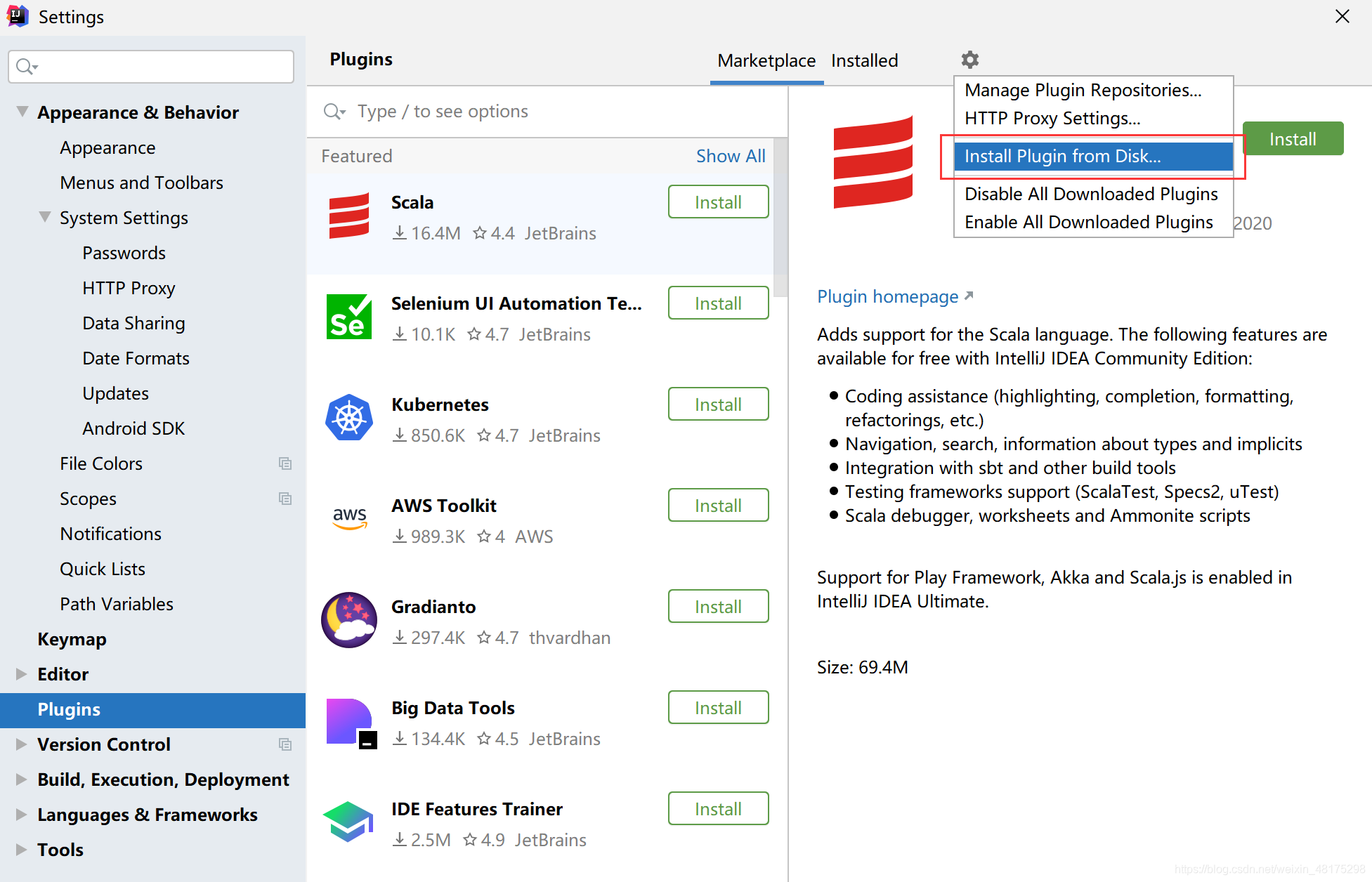Install the Scala plugin from list
The image size is (1372, 882).
click(x=718, y=202)
